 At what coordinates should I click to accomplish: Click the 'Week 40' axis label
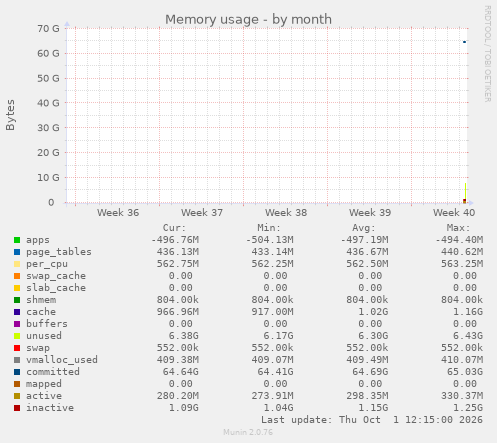click(454, 213)
